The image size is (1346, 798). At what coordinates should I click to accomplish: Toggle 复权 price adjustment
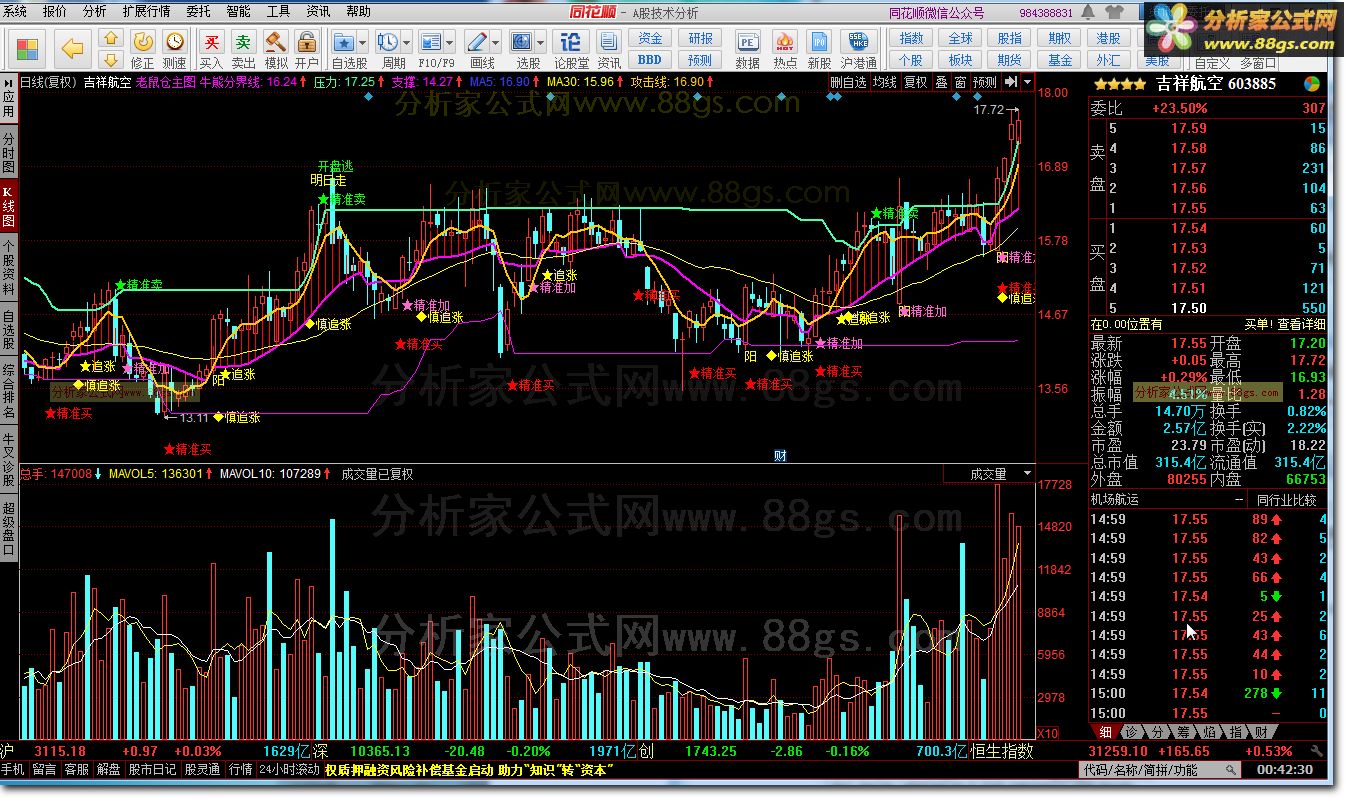tap(915, 82)
